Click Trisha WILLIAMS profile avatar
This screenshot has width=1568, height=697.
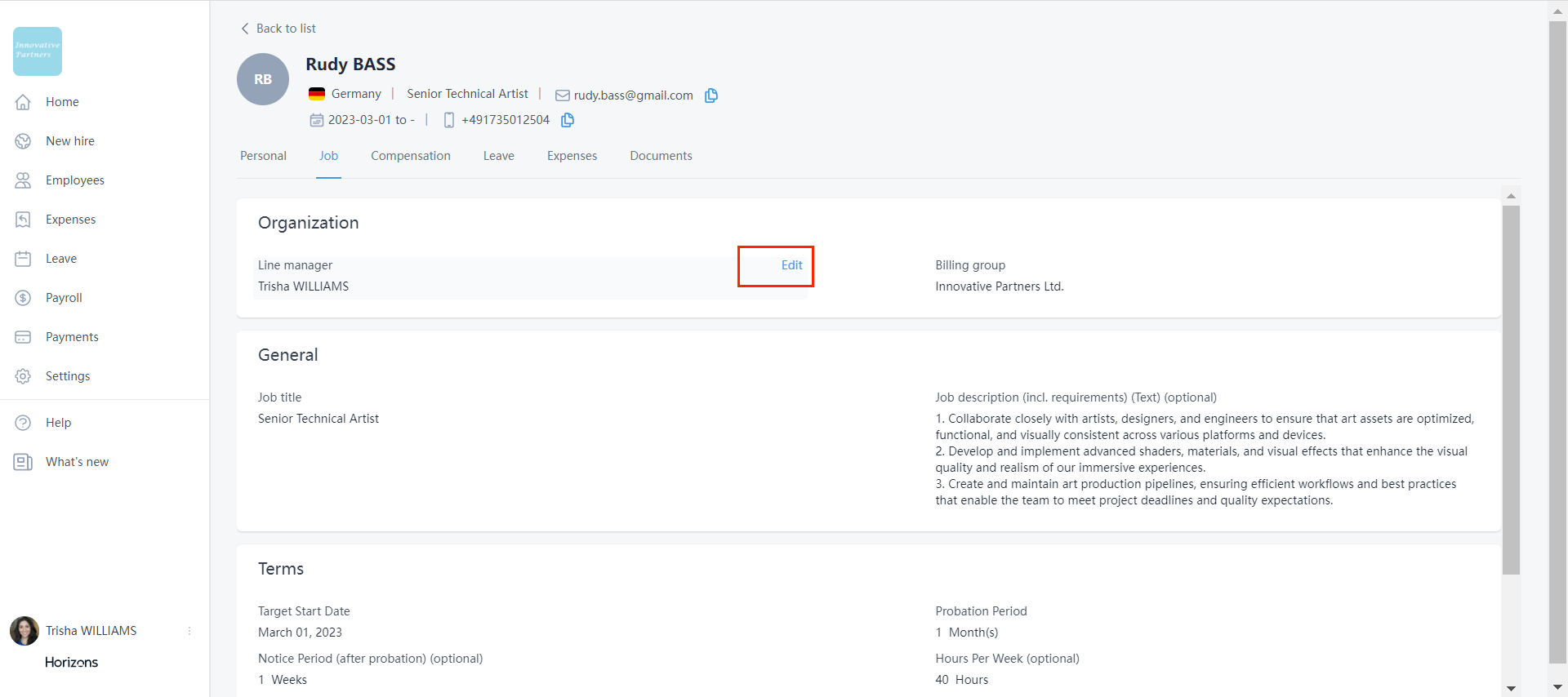(24, 631)
